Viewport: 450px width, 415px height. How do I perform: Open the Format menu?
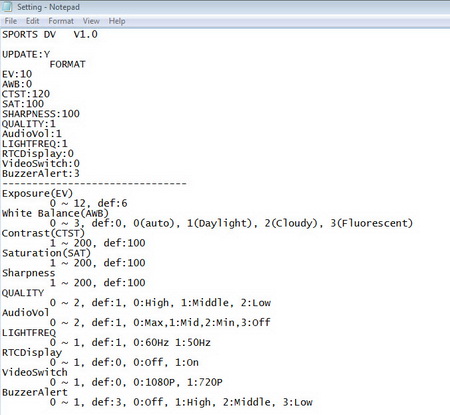click(x=61, y=21)
